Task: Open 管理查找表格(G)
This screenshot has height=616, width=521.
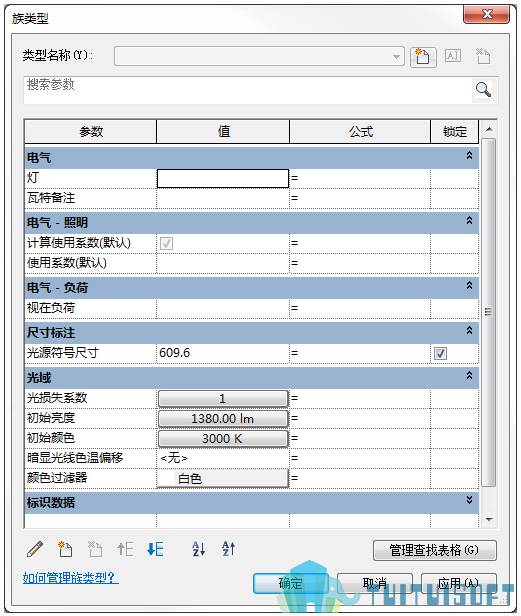Action: coord(435,550)
